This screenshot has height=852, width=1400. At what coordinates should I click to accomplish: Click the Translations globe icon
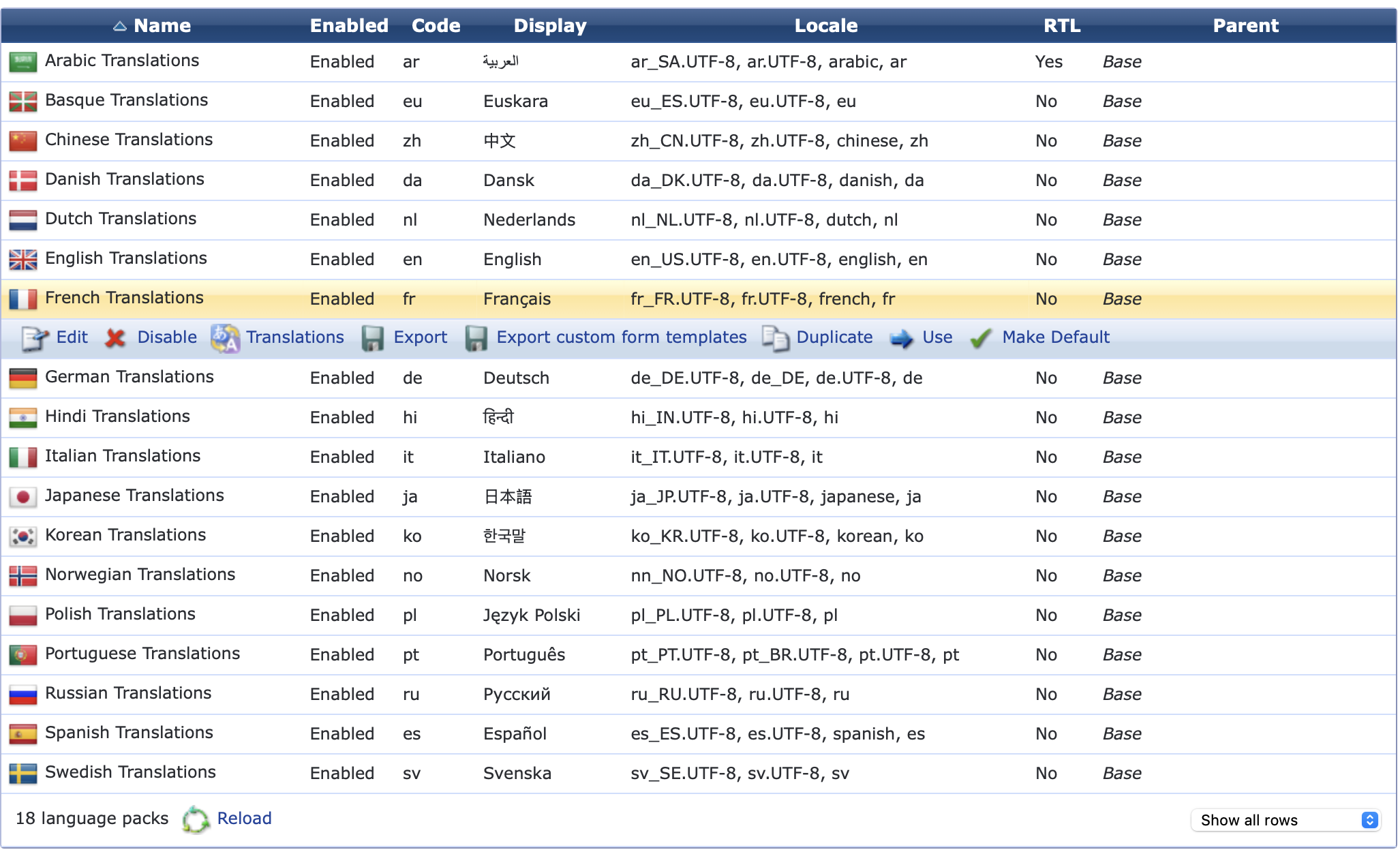pyautogui.click(x=225, y=338)
